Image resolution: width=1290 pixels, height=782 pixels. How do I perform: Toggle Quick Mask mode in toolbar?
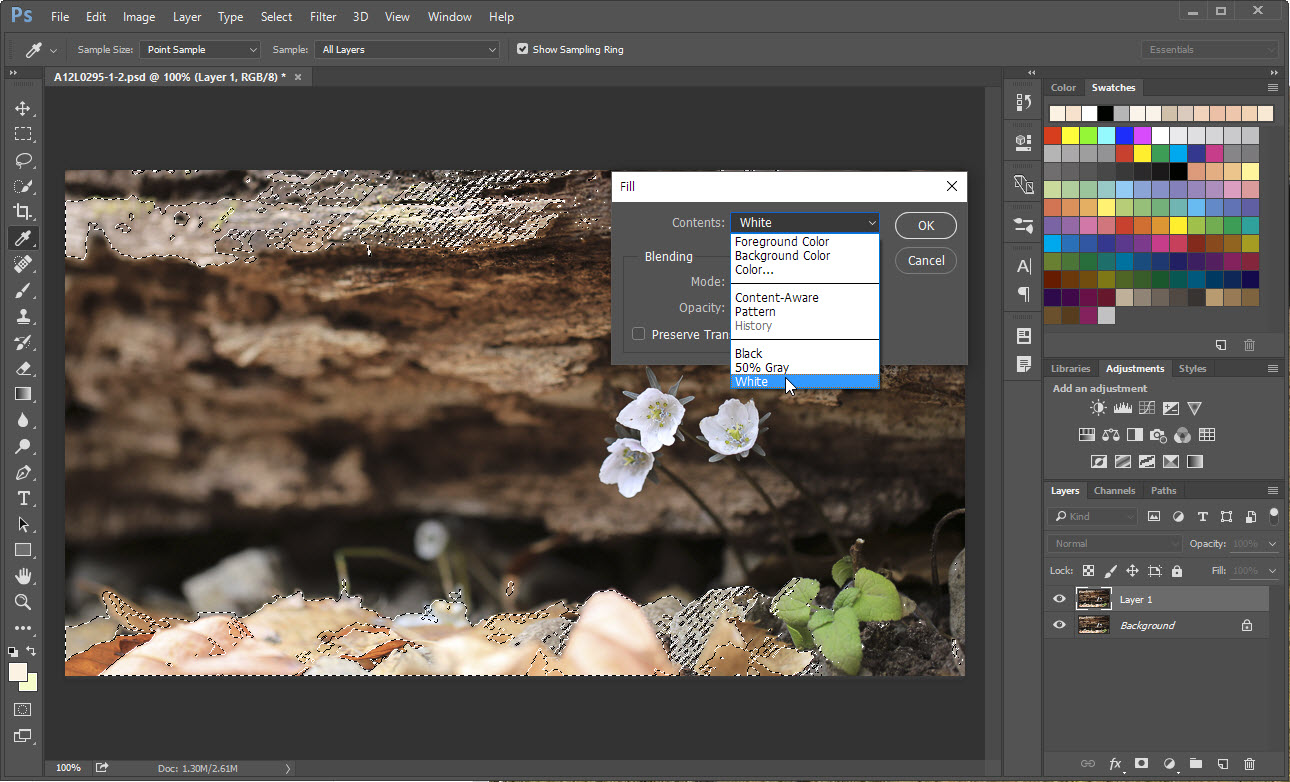(22, 709)
